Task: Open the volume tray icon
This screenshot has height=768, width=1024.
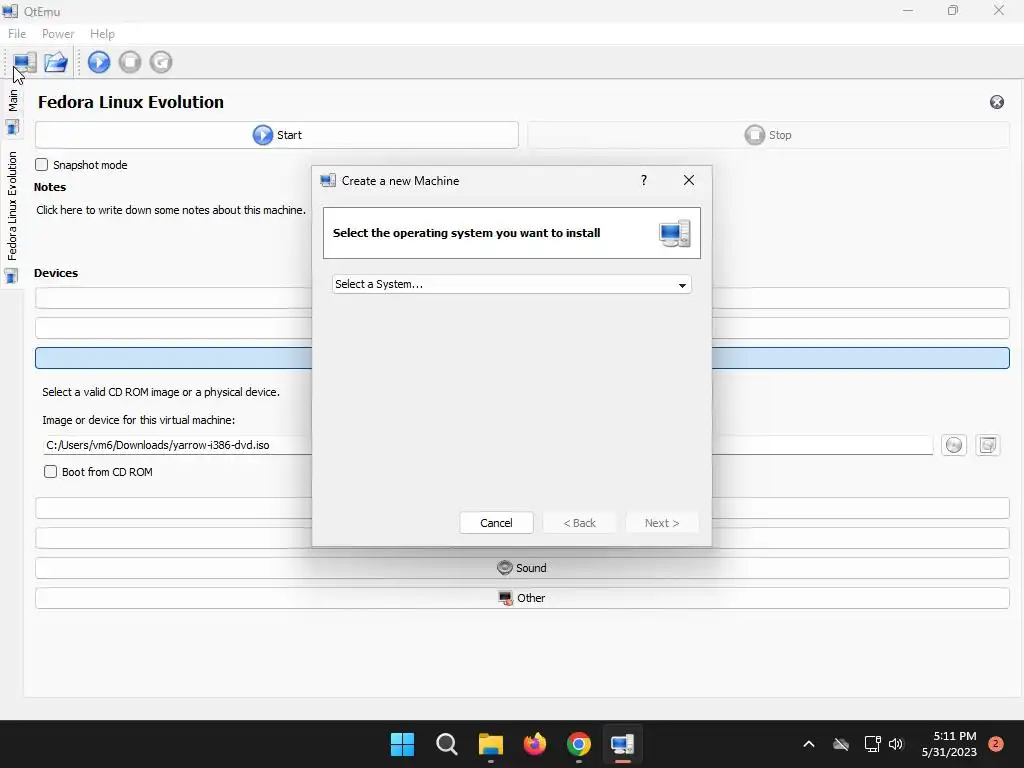Action: pos(896,744)
